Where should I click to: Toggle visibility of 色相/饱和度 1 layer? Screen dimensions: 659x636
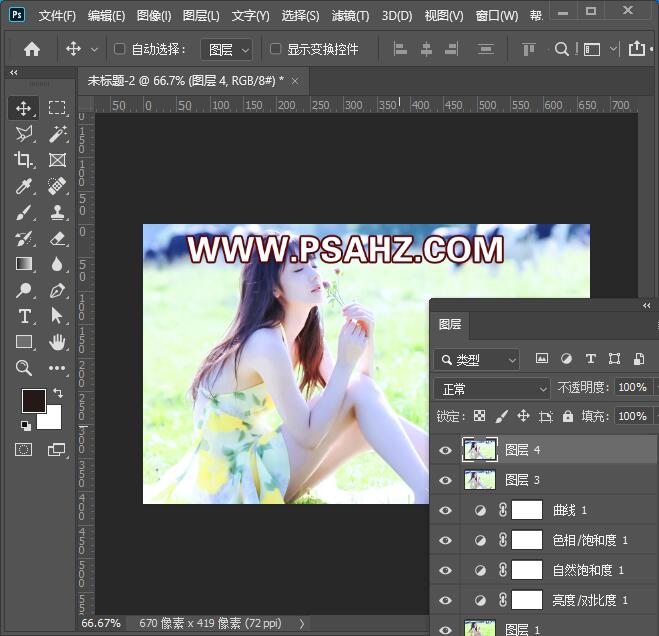[x=445, y=540]
